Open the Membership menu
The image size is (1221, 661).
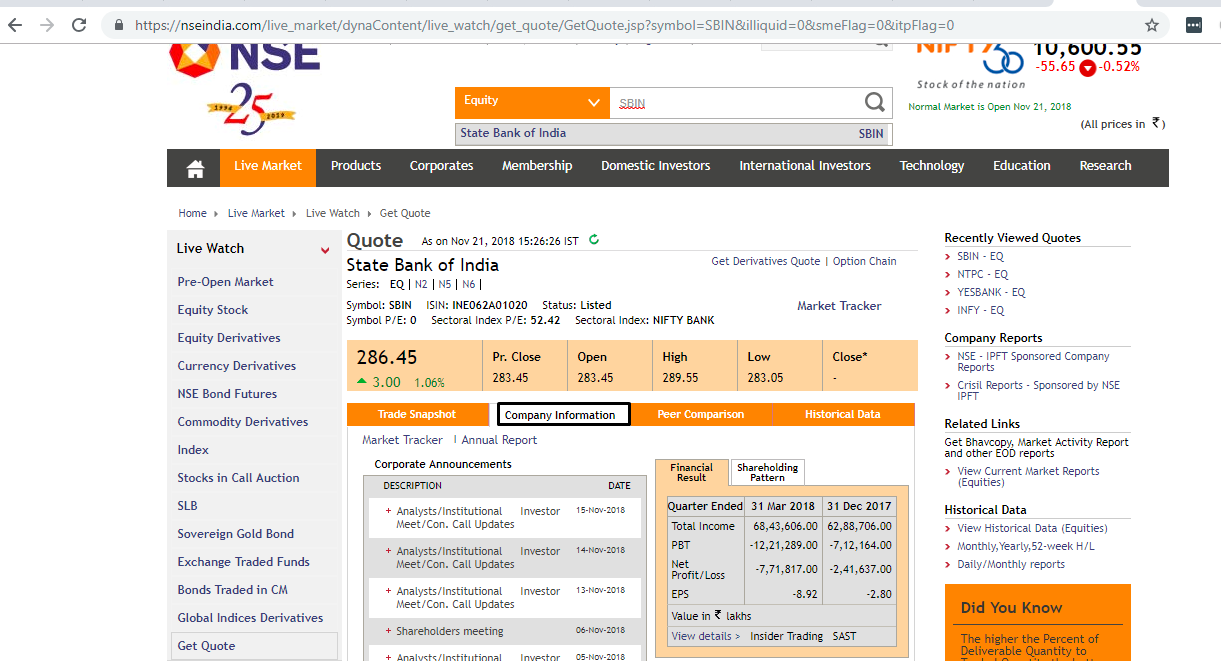[x=537, y=166]
